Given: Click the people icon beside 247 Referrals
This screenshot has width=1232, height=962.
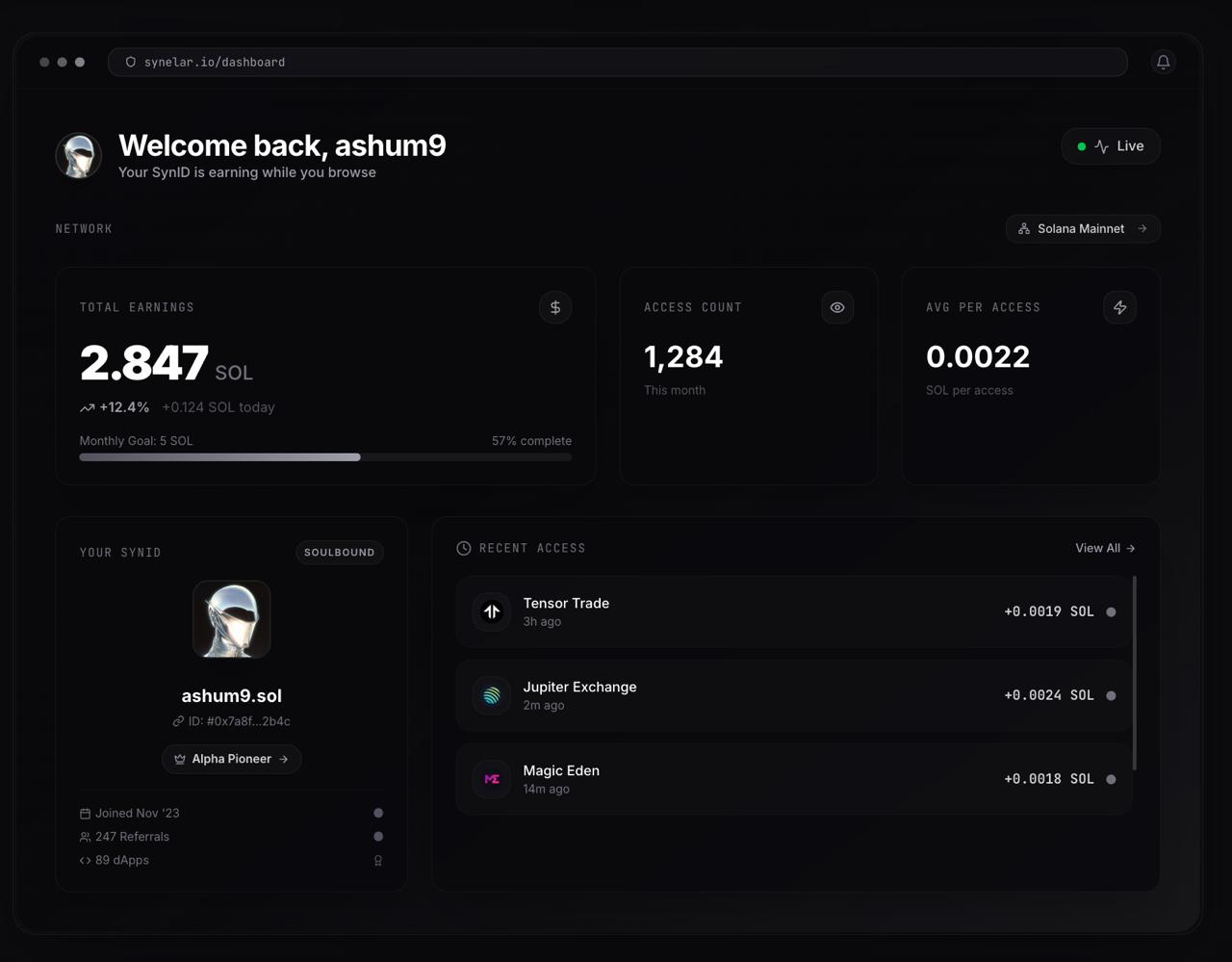Looking at the screenshot, I should pyautogui.click(x=85, y=837).
